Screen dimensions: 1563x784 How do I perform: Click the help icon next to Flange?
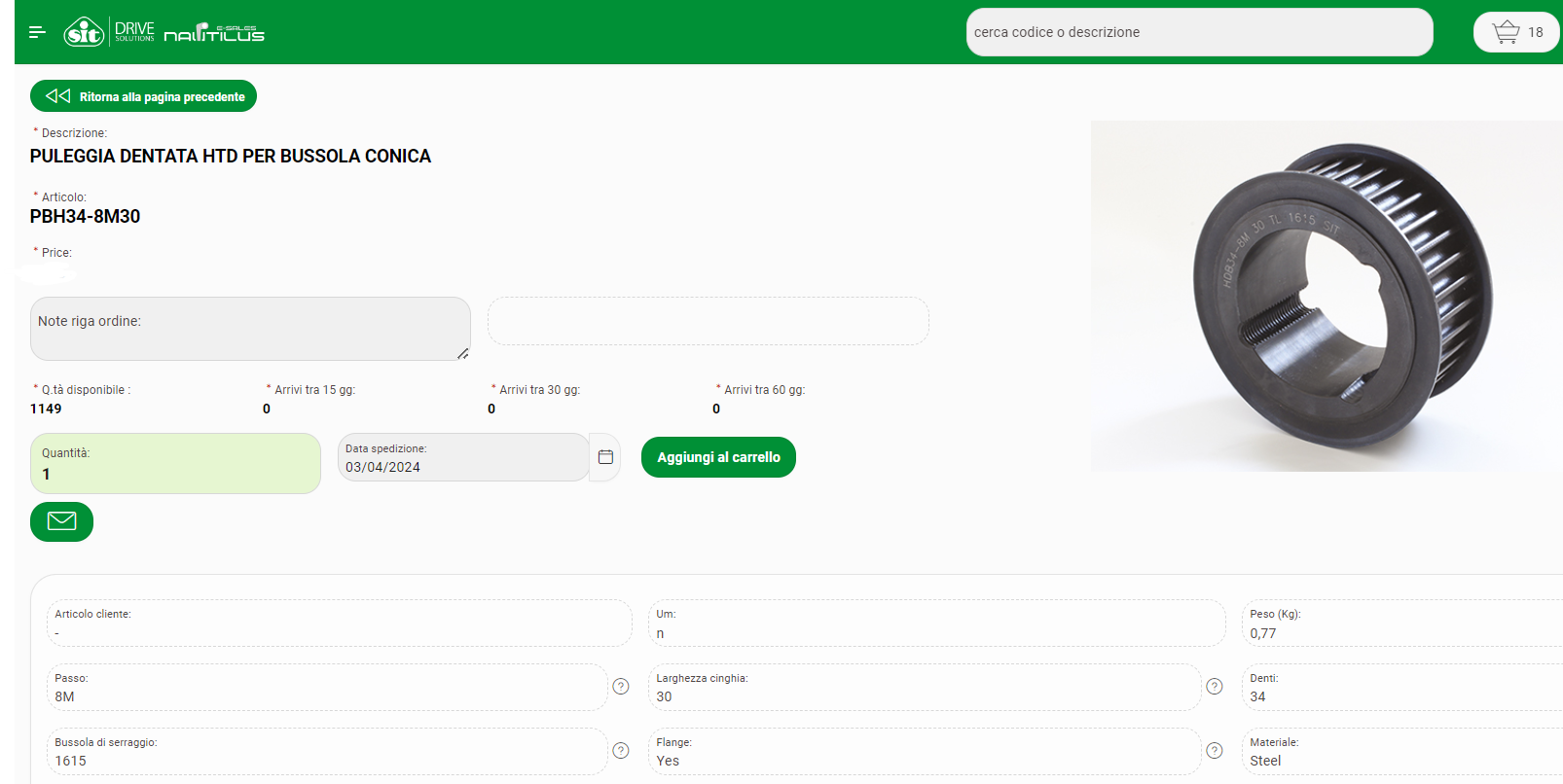coord(1215,751)
